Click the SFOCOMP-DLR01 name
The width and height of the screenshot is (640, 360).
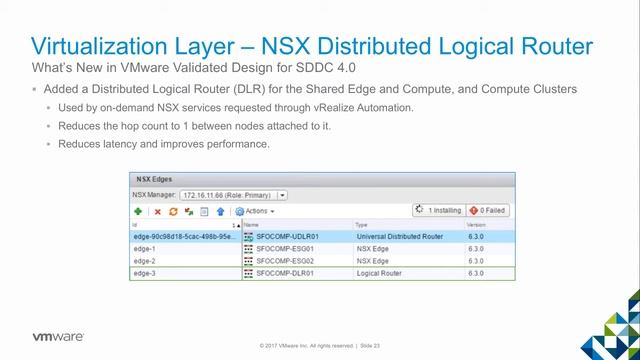point(285,273)
